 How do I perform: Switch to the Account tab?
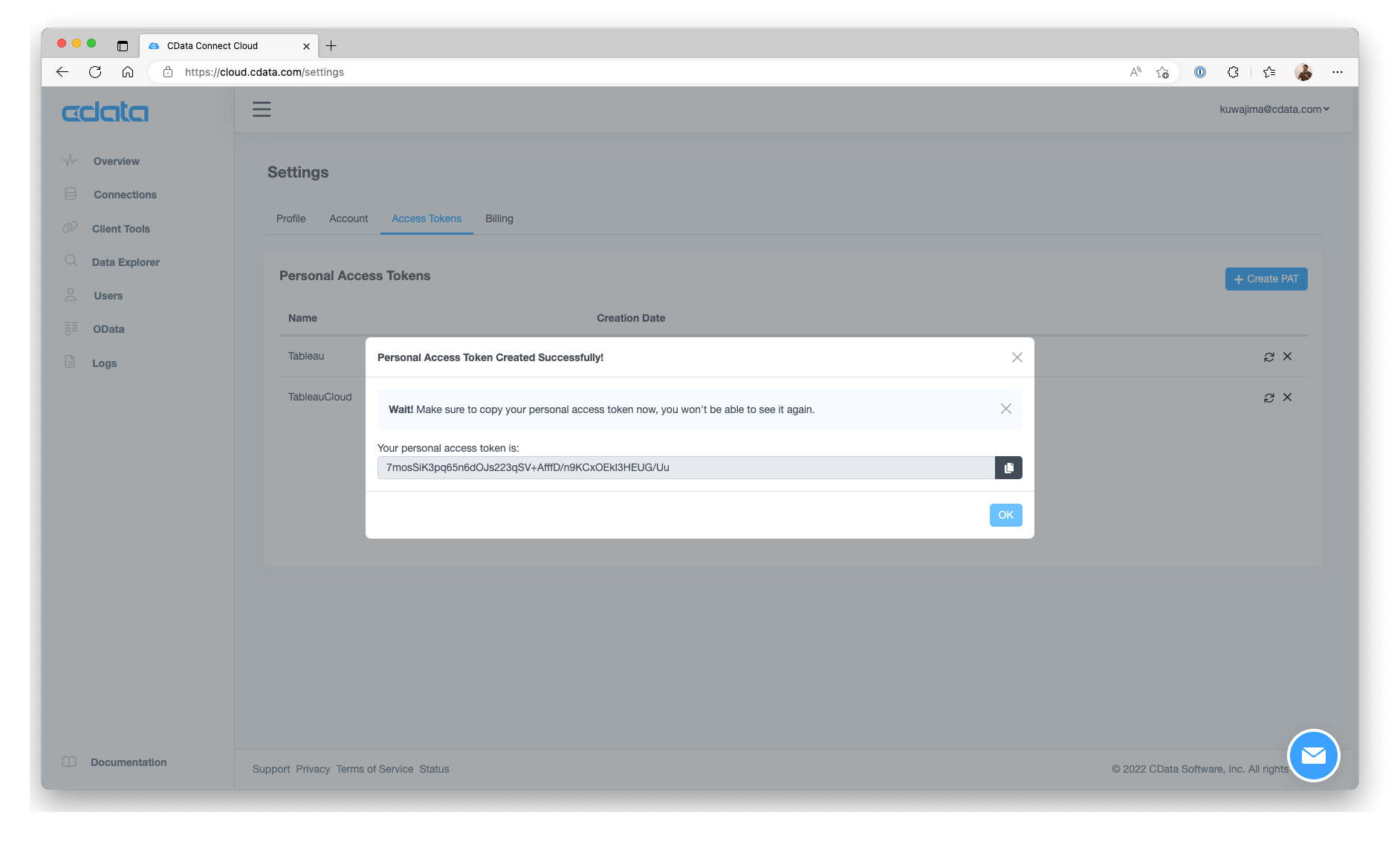pos(349,218)
